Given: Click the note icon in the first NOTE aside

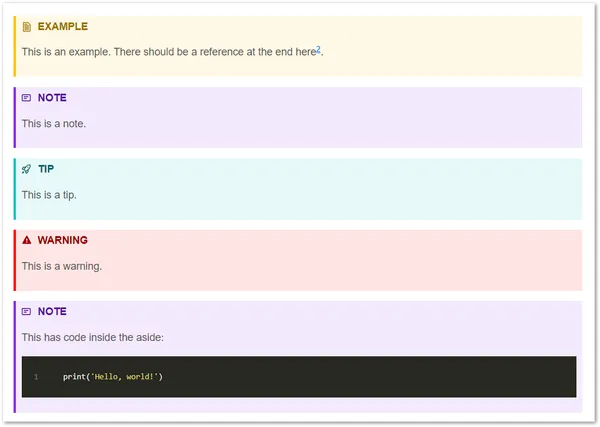Looking at the screenshot, I should [x=27, y=98].
